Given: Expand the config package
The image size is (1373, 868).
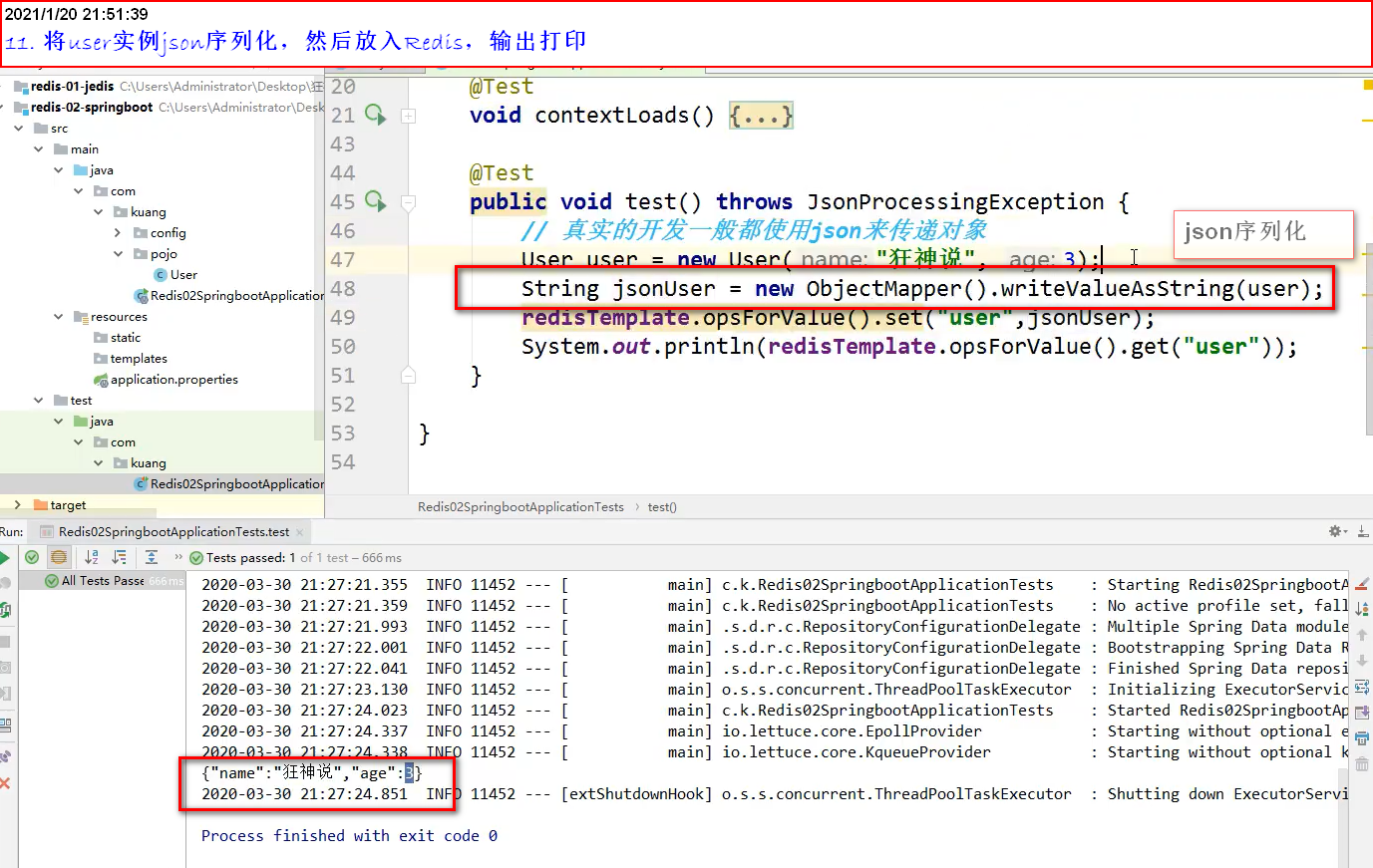Looking at the screenshot, I should click(118, 233).
